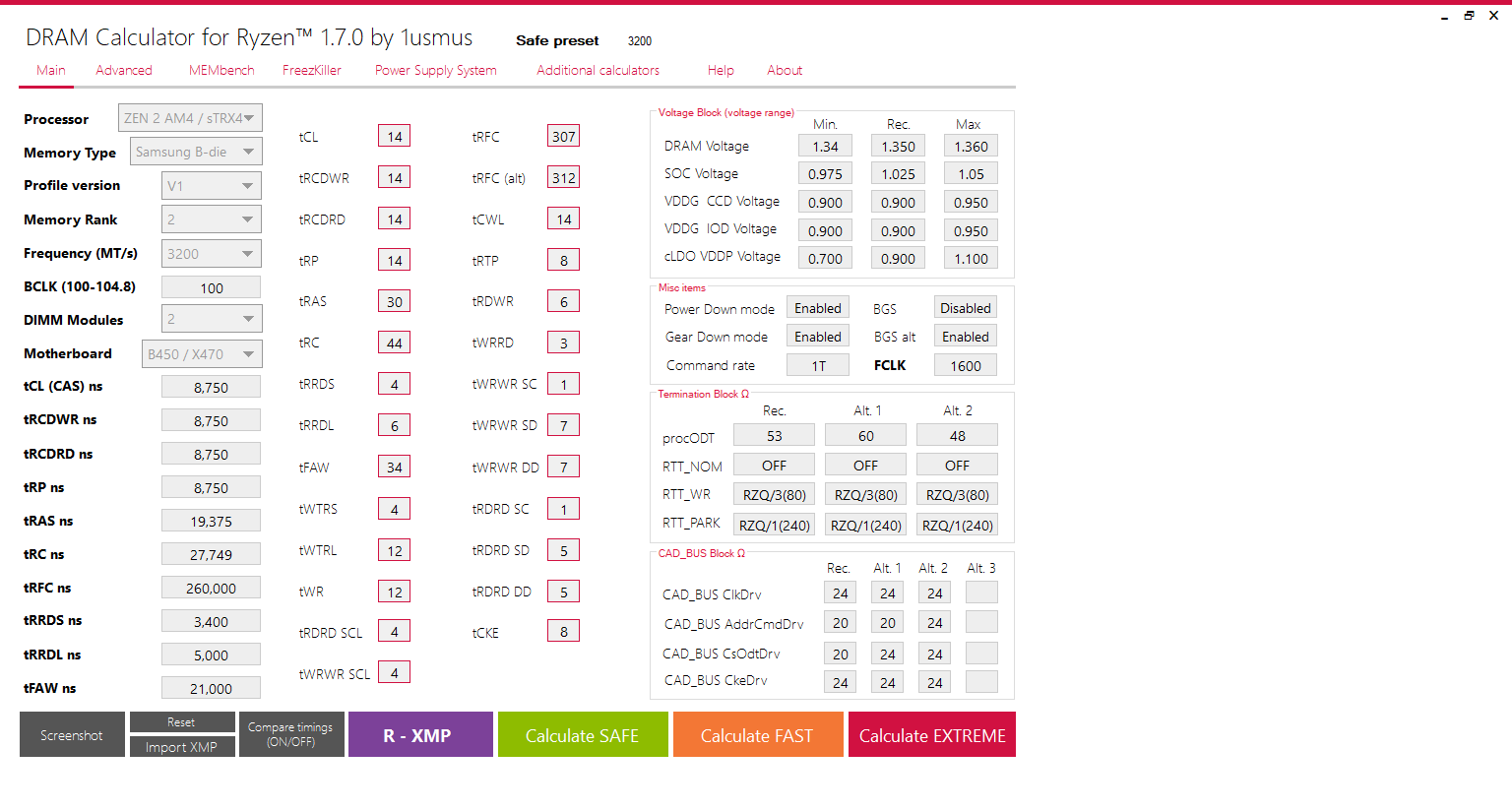The image size is (1512, 811).
Task: Select the tRAS timing field showing 30
Action: 394,301
